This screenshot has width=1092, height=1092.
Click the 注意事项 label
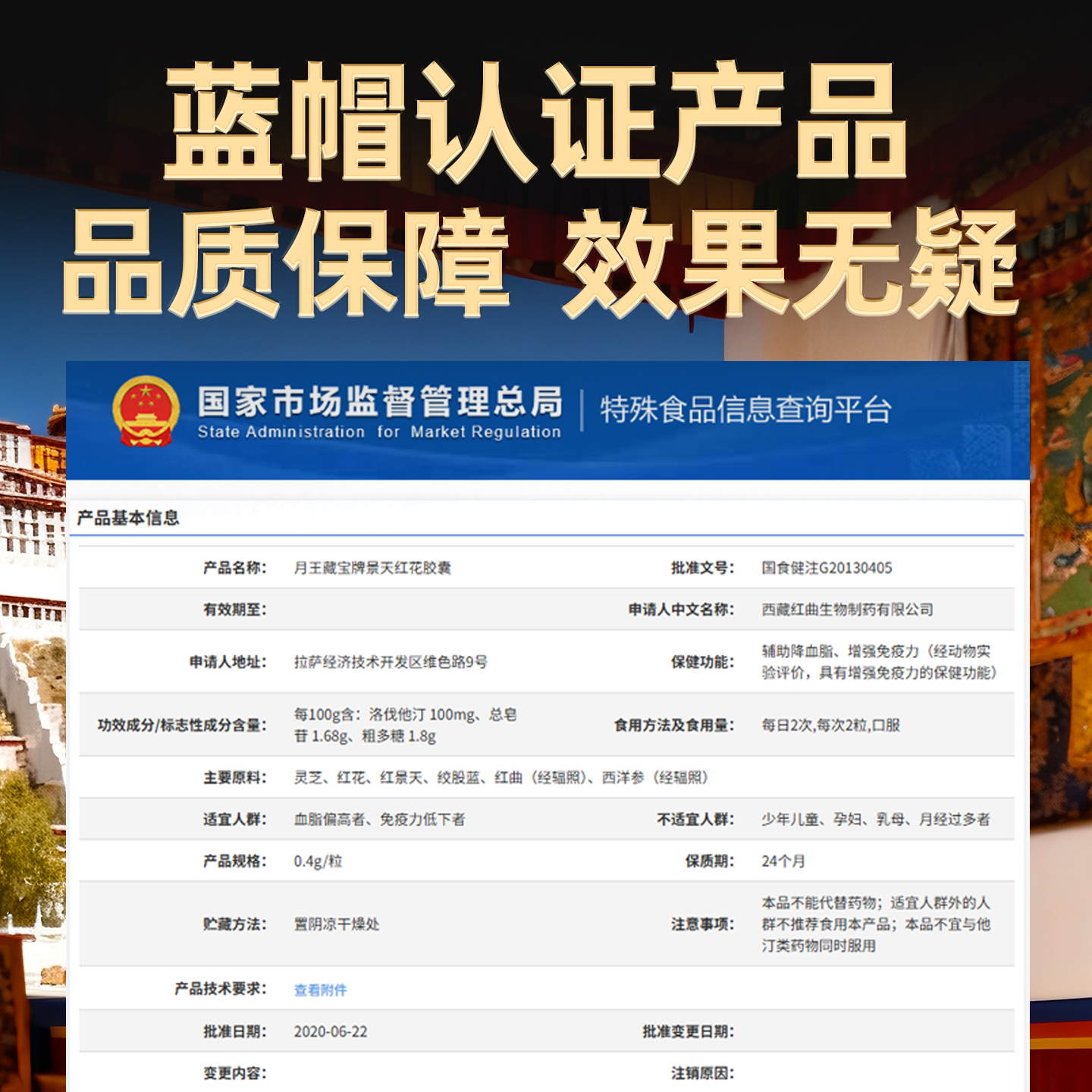[702, 924]
